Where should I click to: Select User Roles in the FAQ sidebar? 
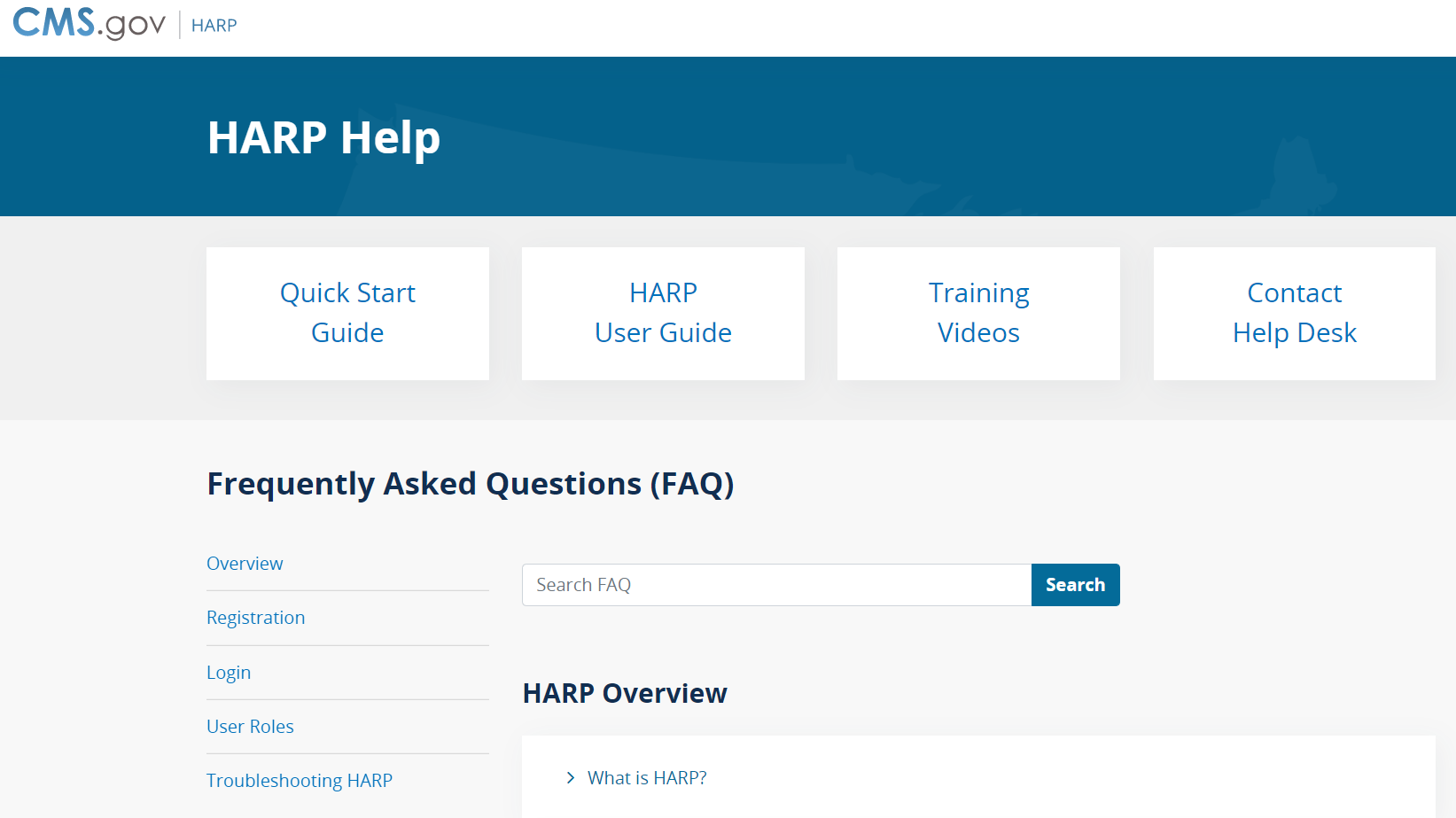[x=250, y=727]
